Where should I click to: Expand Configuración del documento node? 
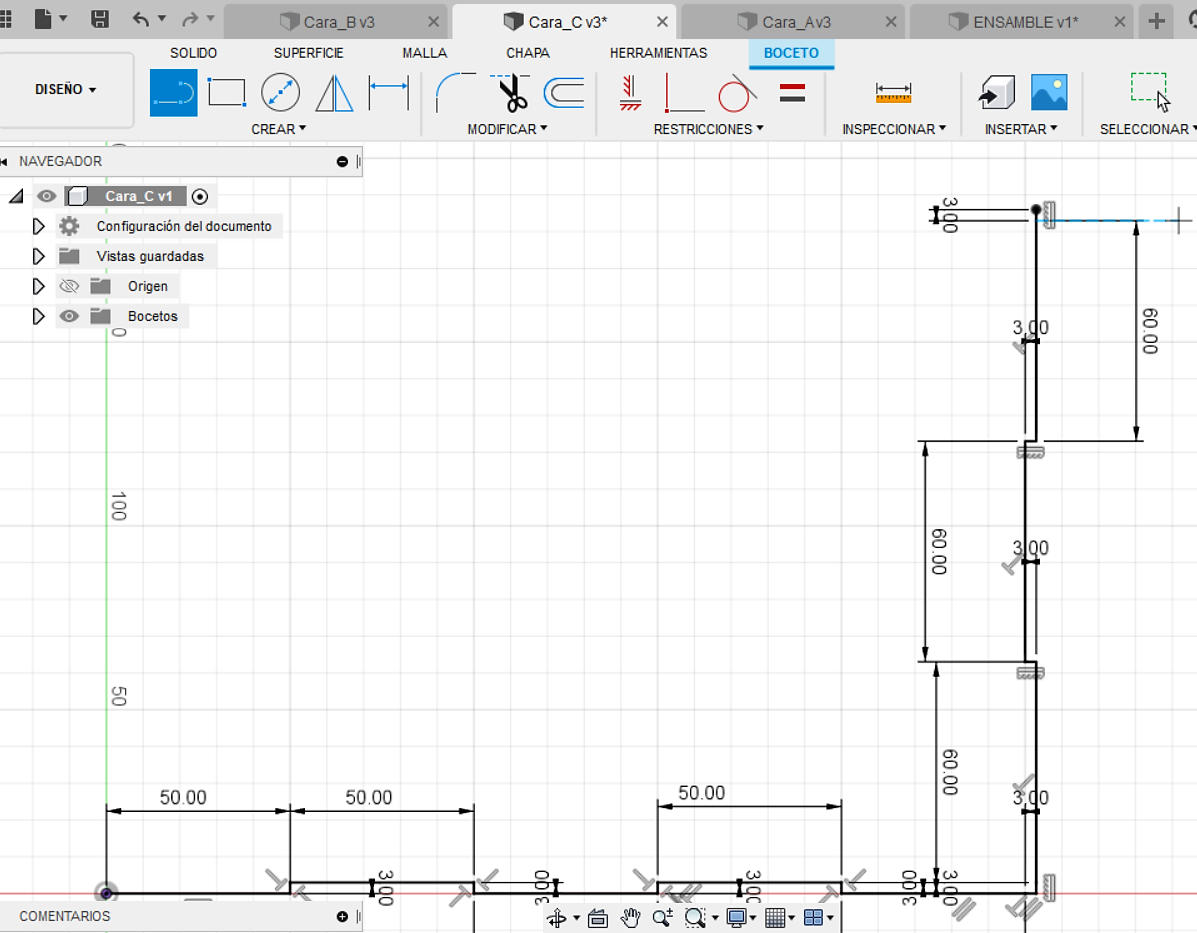click(x=39, y=226)
